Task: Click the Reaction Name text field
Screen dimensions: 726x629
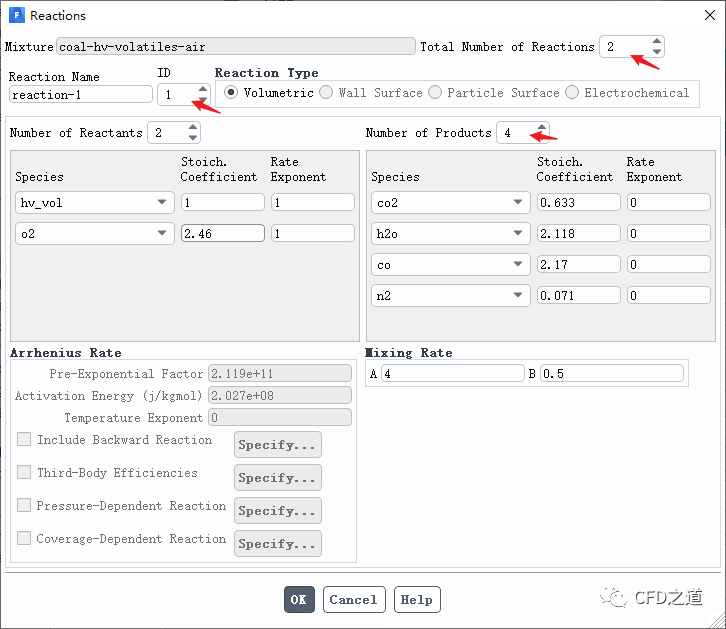Action: point(80,95)
